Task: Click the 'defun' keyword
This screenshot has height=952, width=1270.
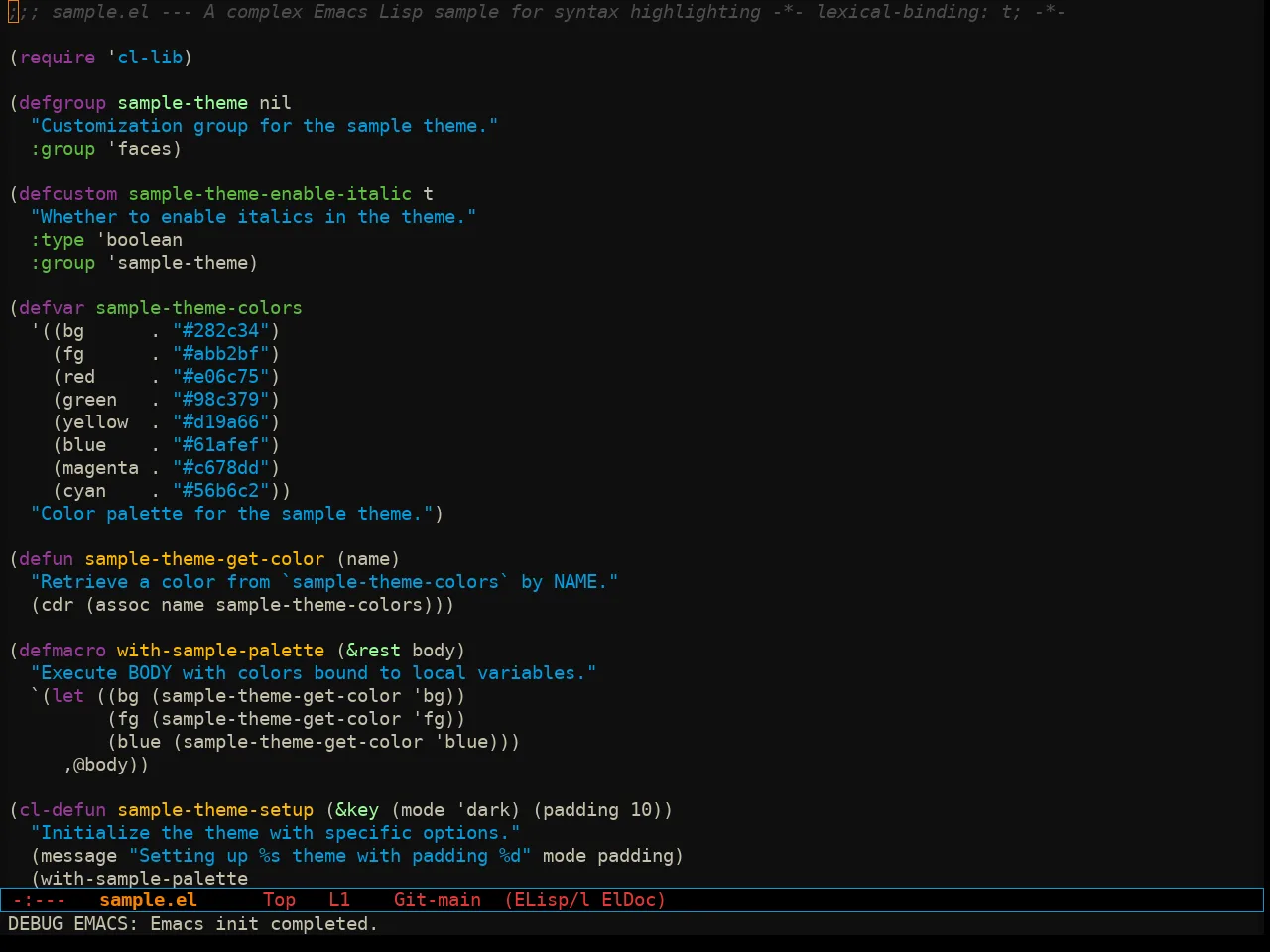Action: (47, 559)
